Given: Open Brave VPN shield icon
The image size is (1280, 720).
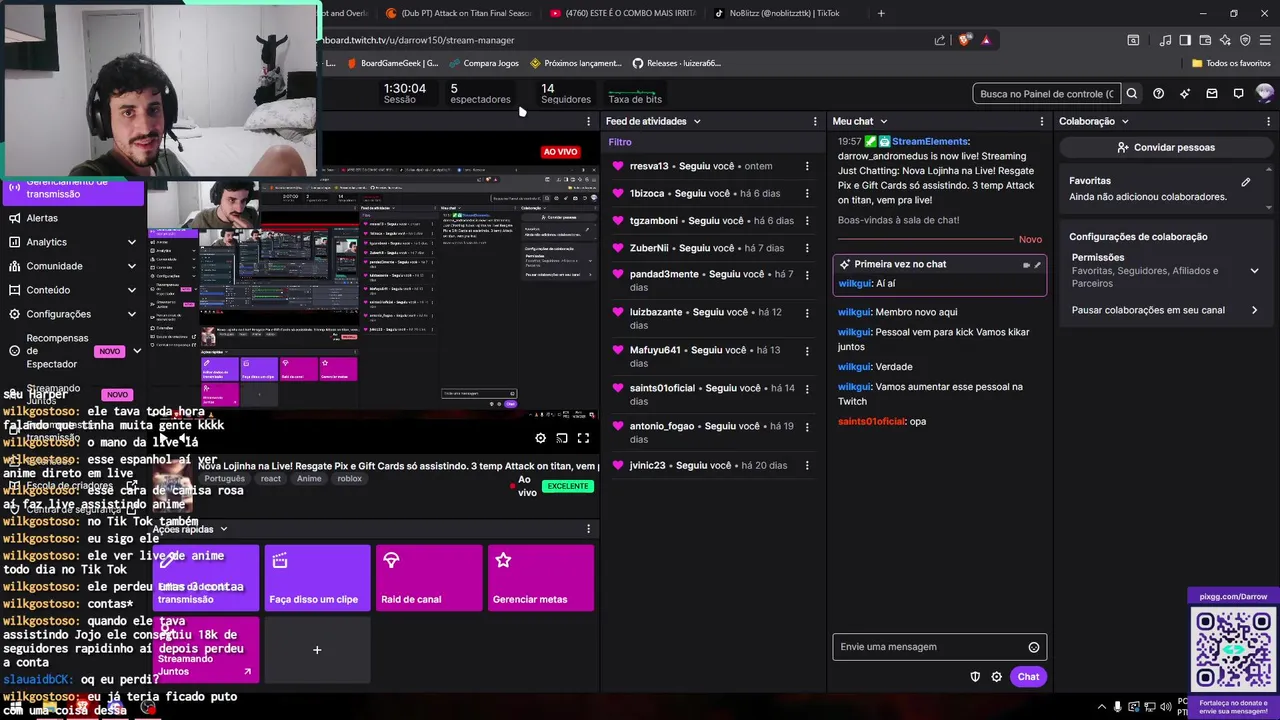Looking at the screenshot, I should click(x=1245, y=40).
